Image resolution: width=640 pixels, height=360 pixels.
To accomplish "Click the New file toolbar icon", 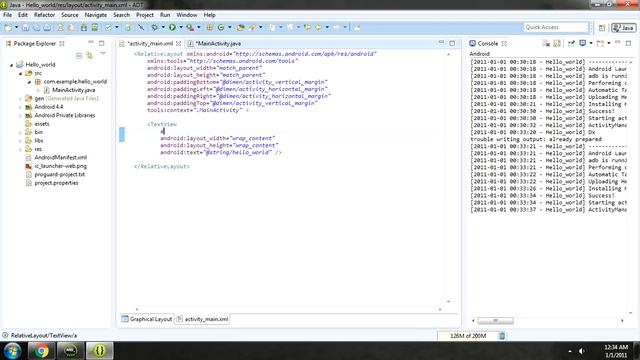I will pyautogui.click(x=8, y=27).
